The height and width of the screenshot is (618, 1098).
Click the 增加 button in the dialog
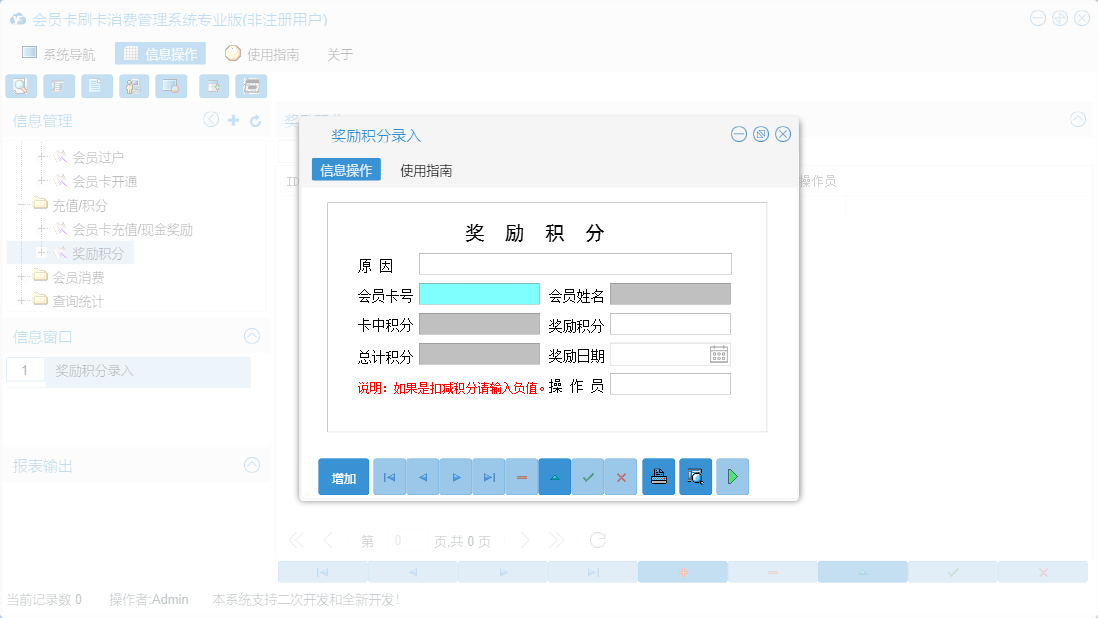343,477
